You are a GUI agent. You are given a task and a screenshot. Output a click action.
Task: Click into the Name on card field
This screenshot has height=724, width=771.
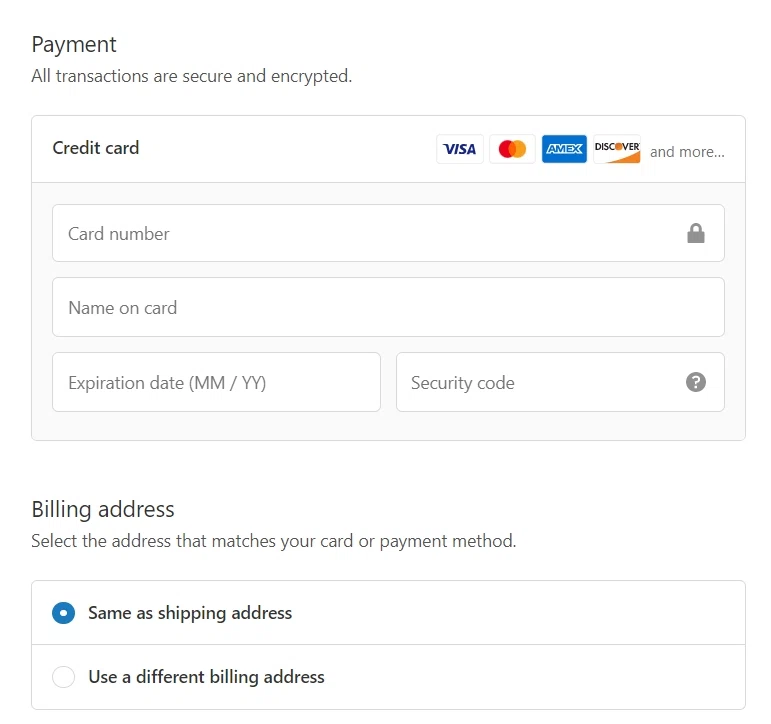point(388,308)
